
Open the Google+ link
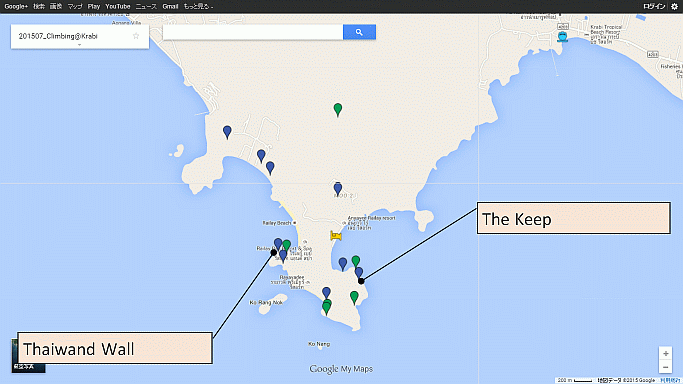point(16,7)
